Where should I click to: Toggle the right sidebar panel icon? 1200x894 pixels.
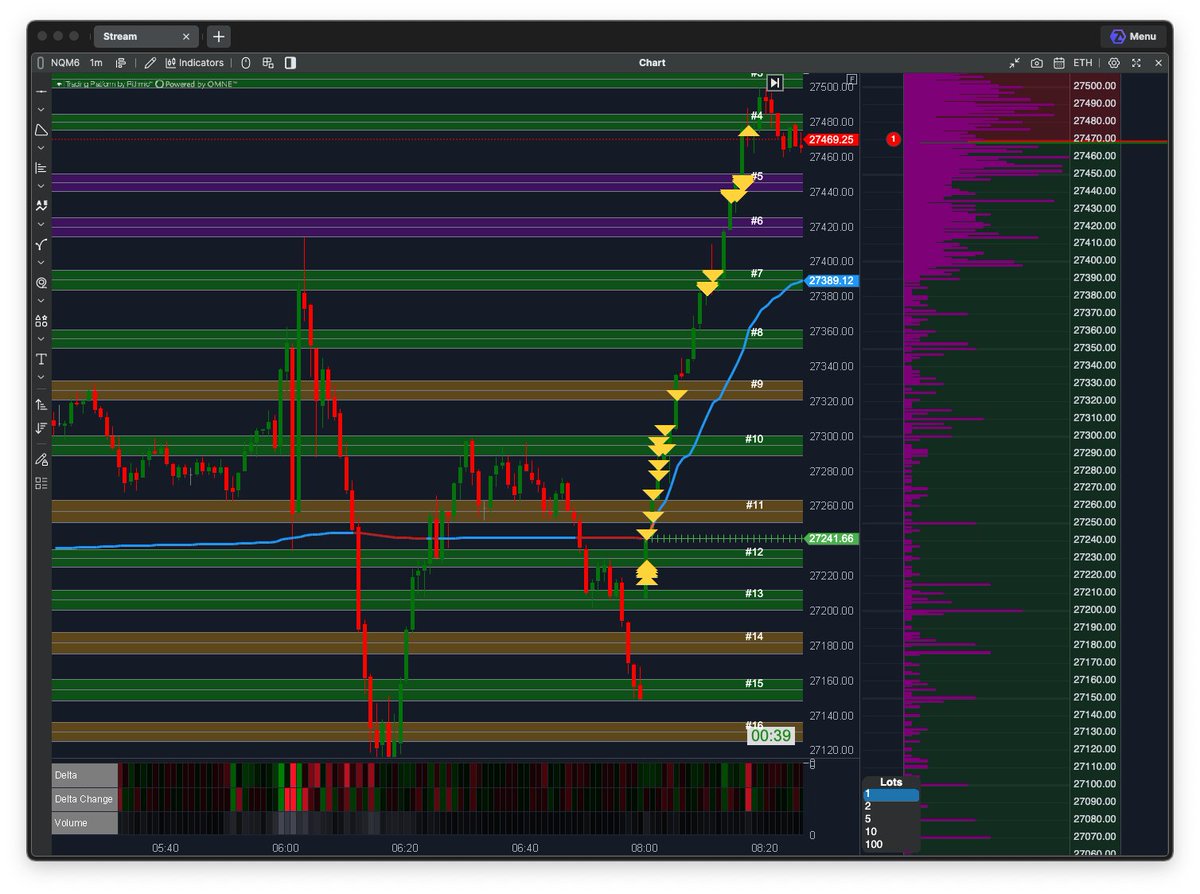pyautogui.click(x=290, y=62)
